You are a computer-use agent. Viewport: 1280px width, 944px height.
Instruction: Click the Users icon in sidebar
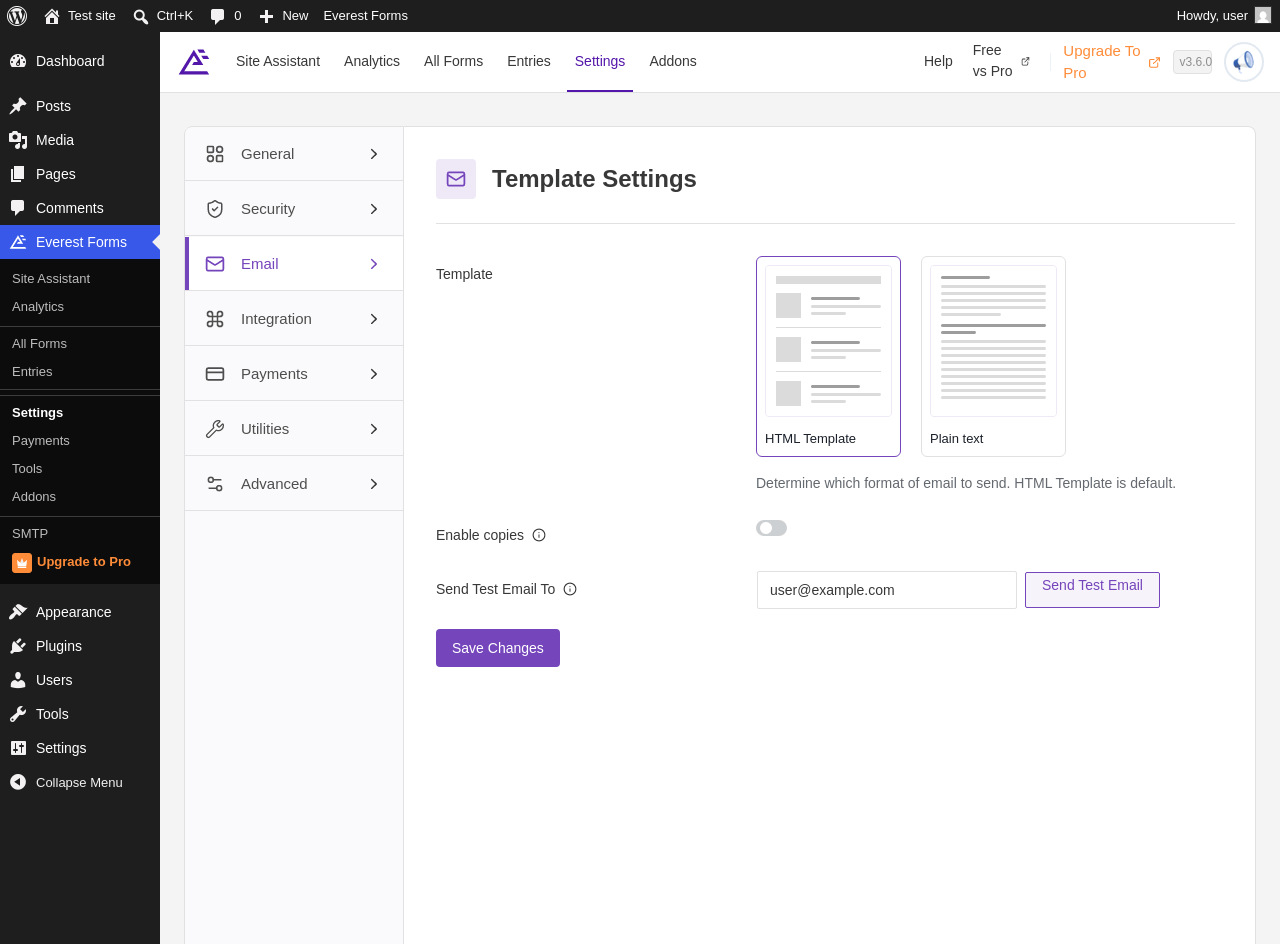point(18,680)
